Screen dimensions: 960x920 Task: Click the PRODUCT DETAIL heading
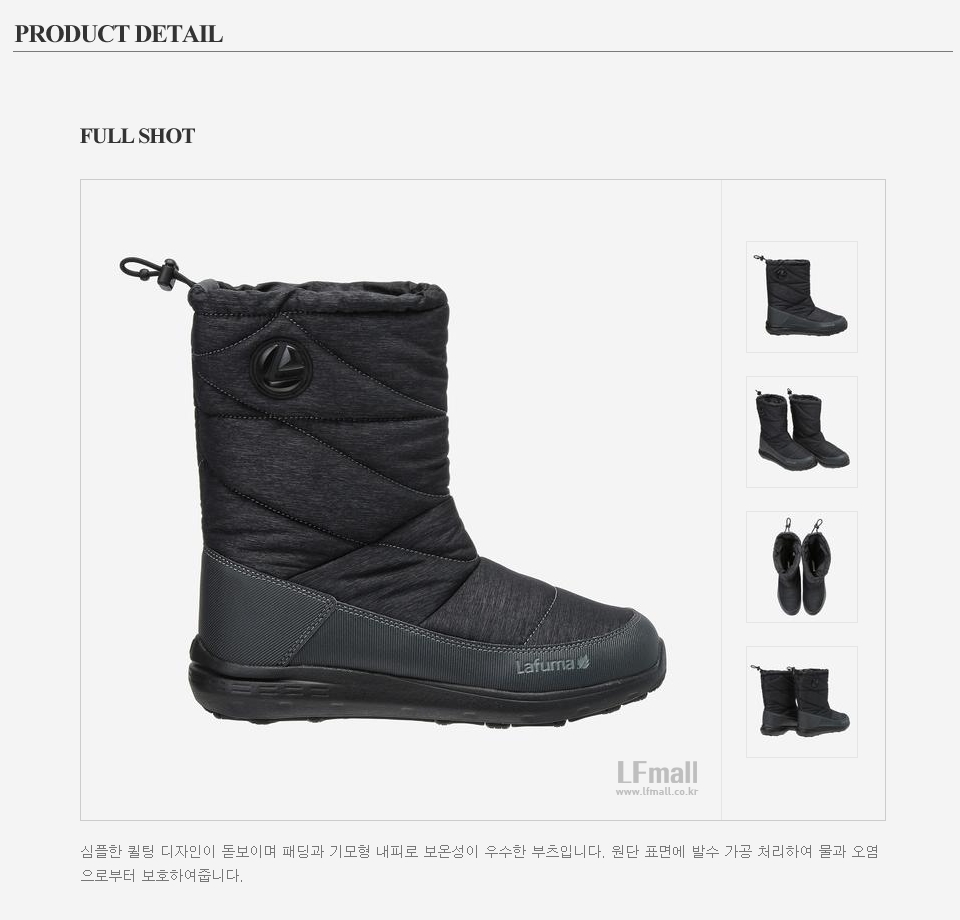[118, 34]
